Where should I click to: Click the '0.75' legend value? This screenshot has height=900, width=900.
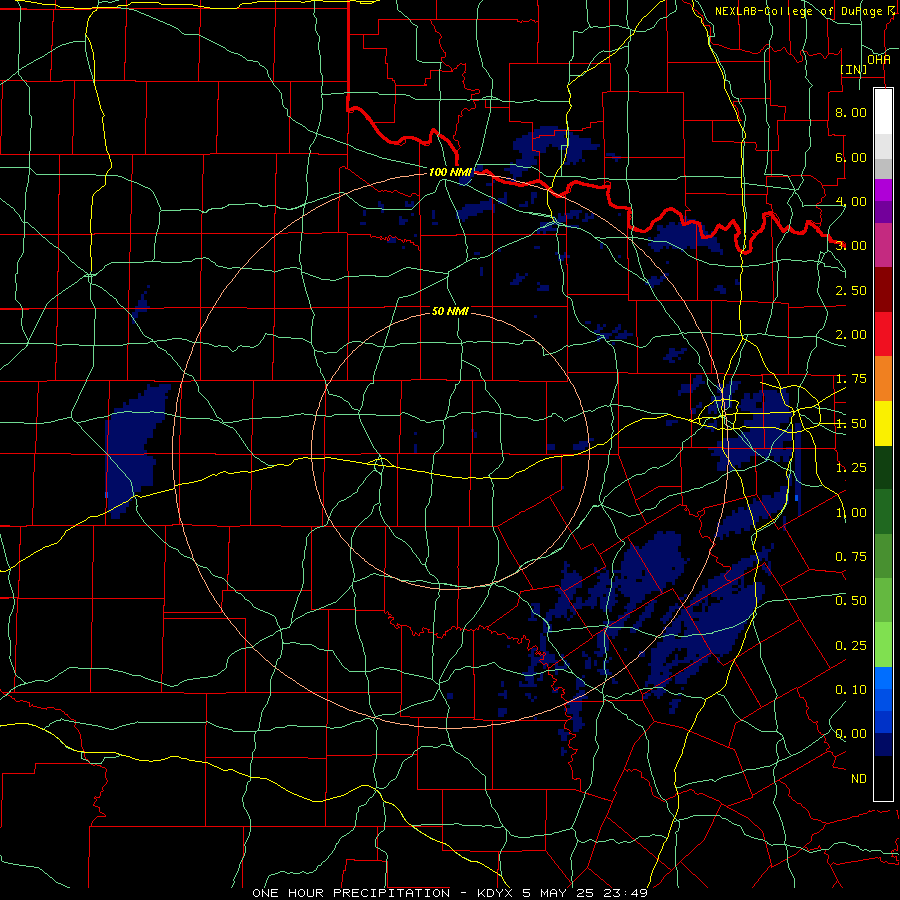tap(851, 557)
